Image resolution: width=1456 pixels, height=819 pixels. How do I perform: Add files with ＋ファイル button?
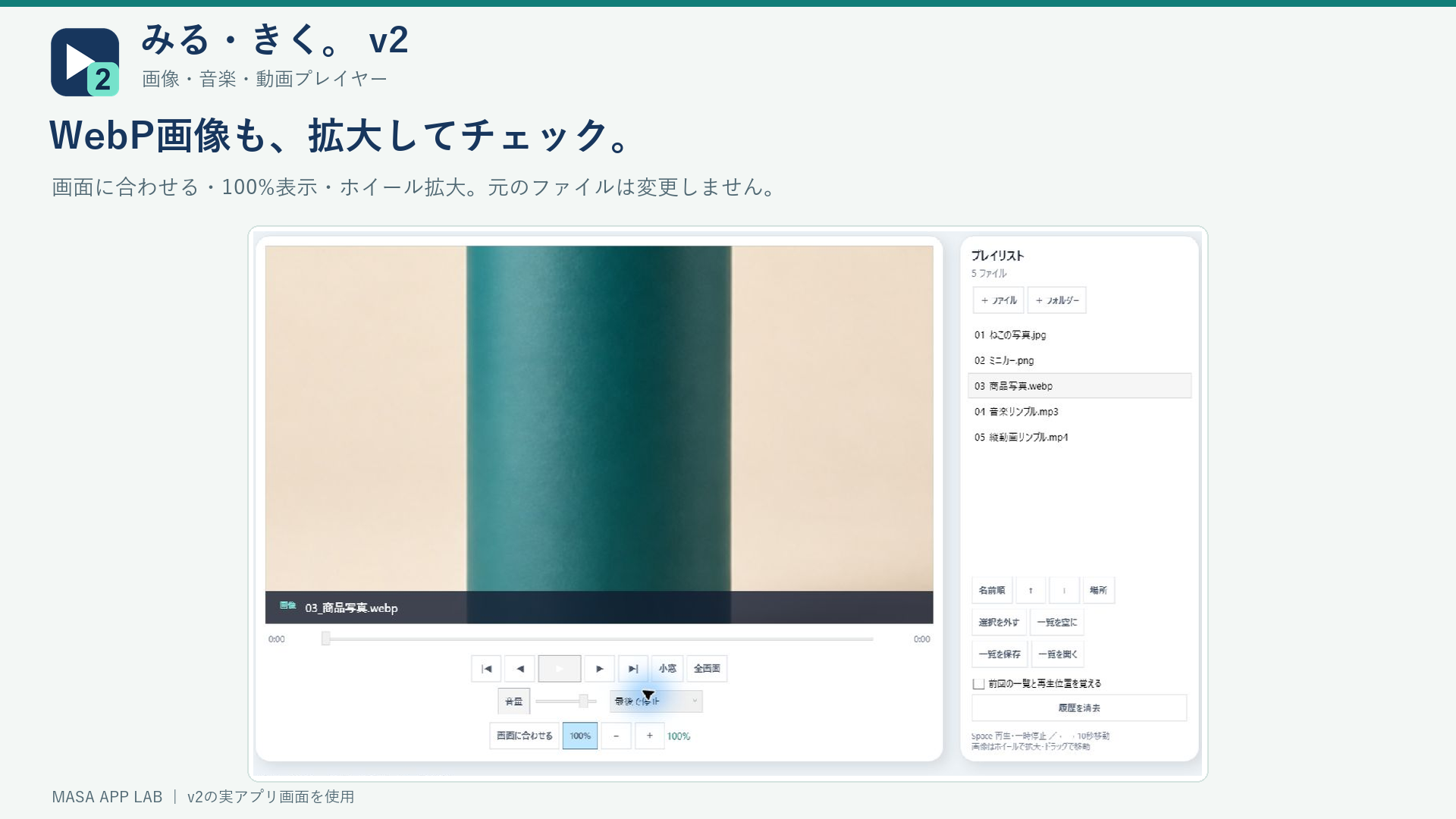click(x=999, y=300)
